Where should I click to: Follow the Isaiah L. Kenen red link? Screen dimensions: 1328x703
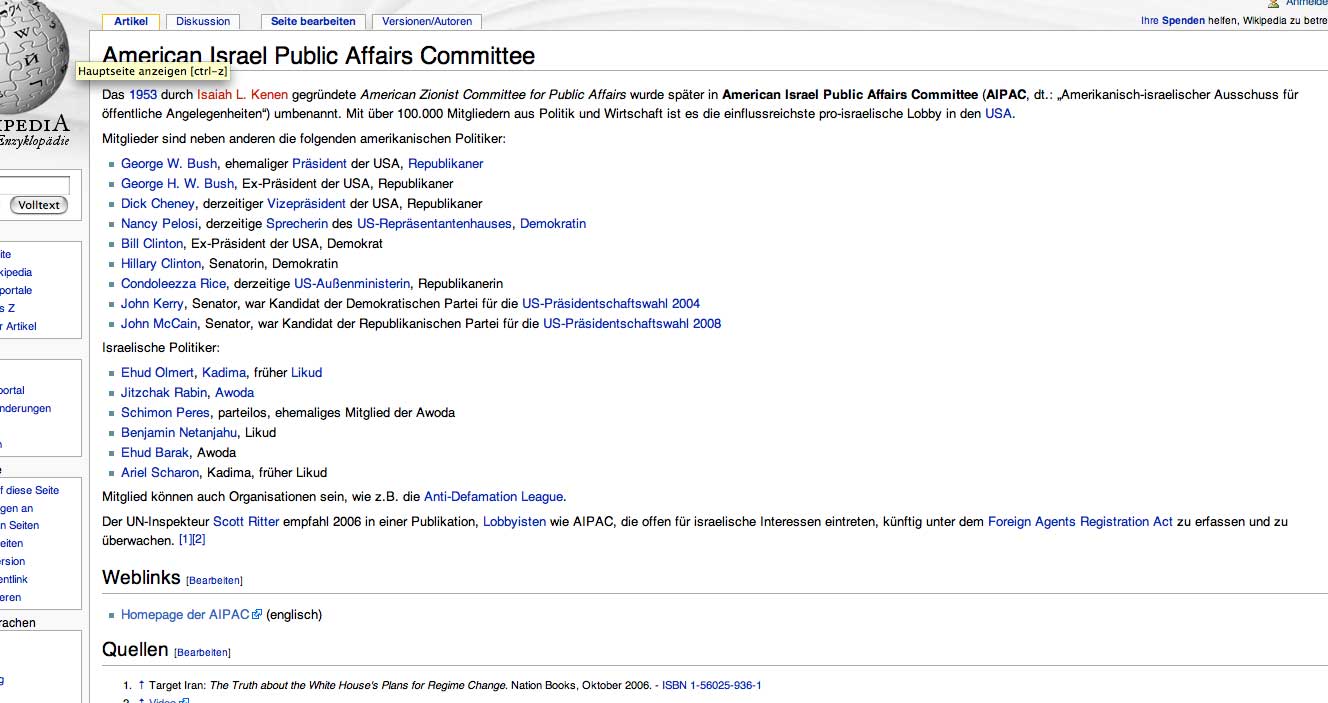coord(242,95)
